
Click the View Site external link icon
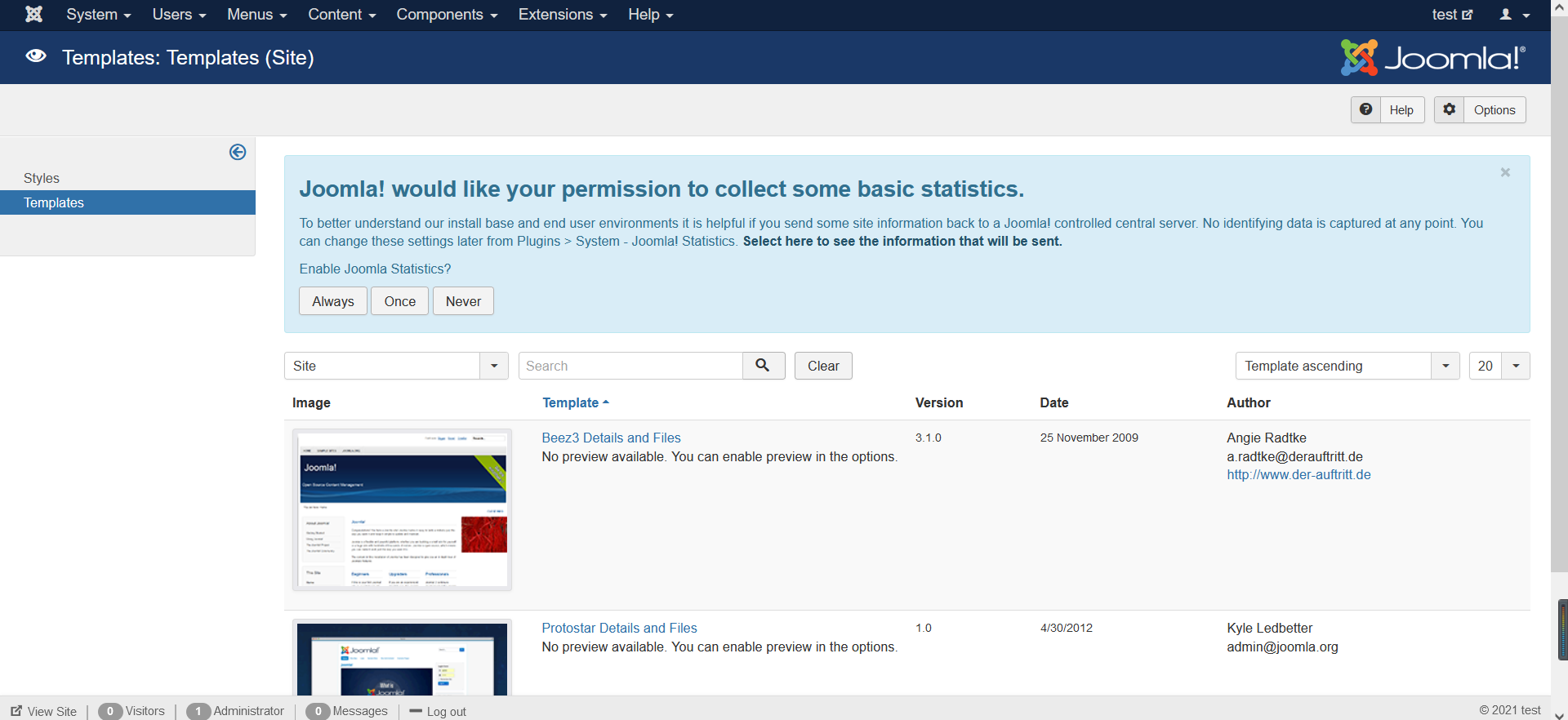(x=16, y=711)
